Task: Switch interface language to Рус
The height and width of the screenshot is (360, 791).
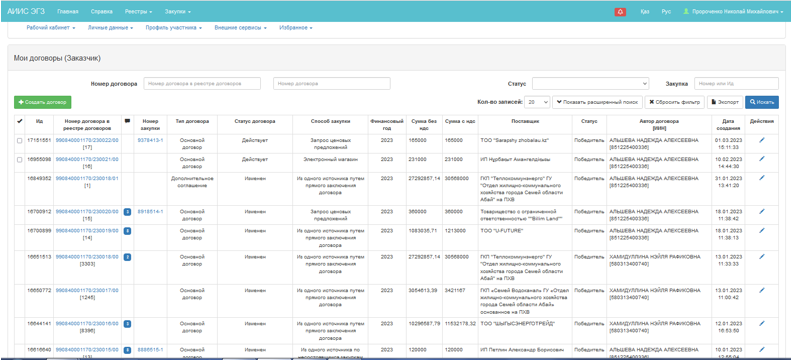Action: click(666, 11)
